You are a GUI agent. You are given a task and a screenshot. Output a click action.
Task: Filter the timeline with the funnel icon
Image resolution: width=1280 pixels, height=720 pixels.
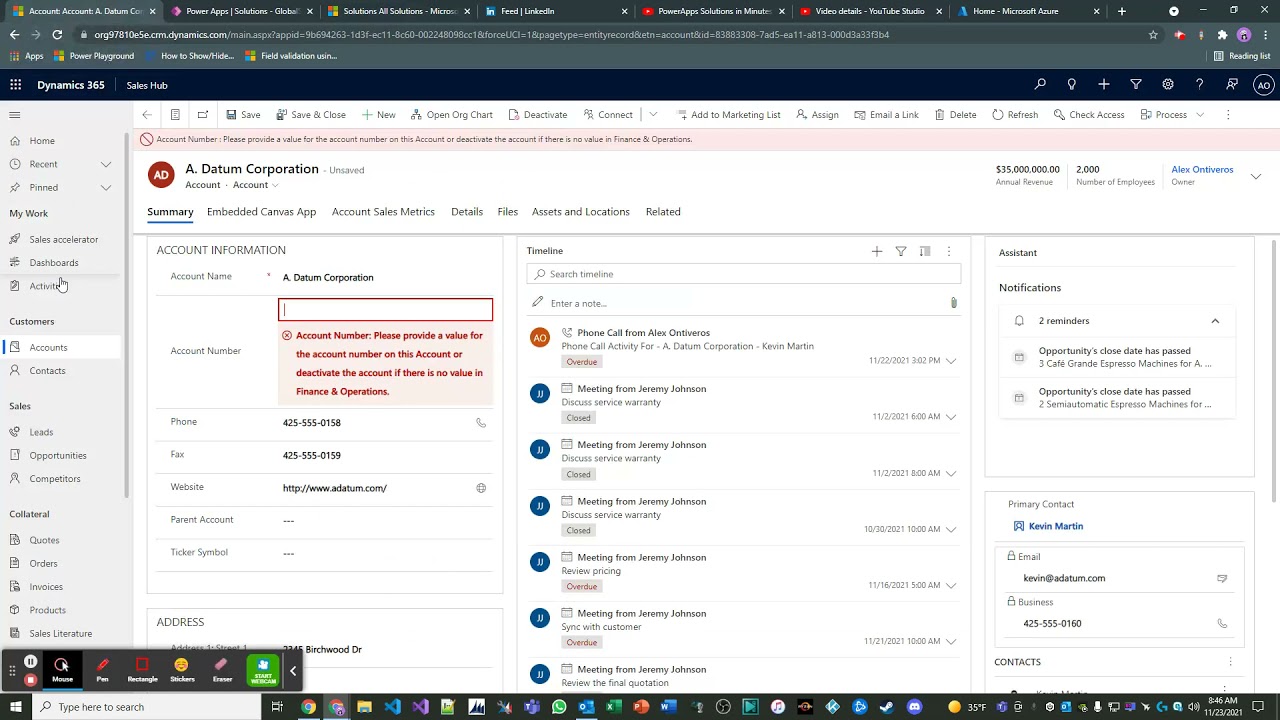pyautogui.click(x=901, y=251)
